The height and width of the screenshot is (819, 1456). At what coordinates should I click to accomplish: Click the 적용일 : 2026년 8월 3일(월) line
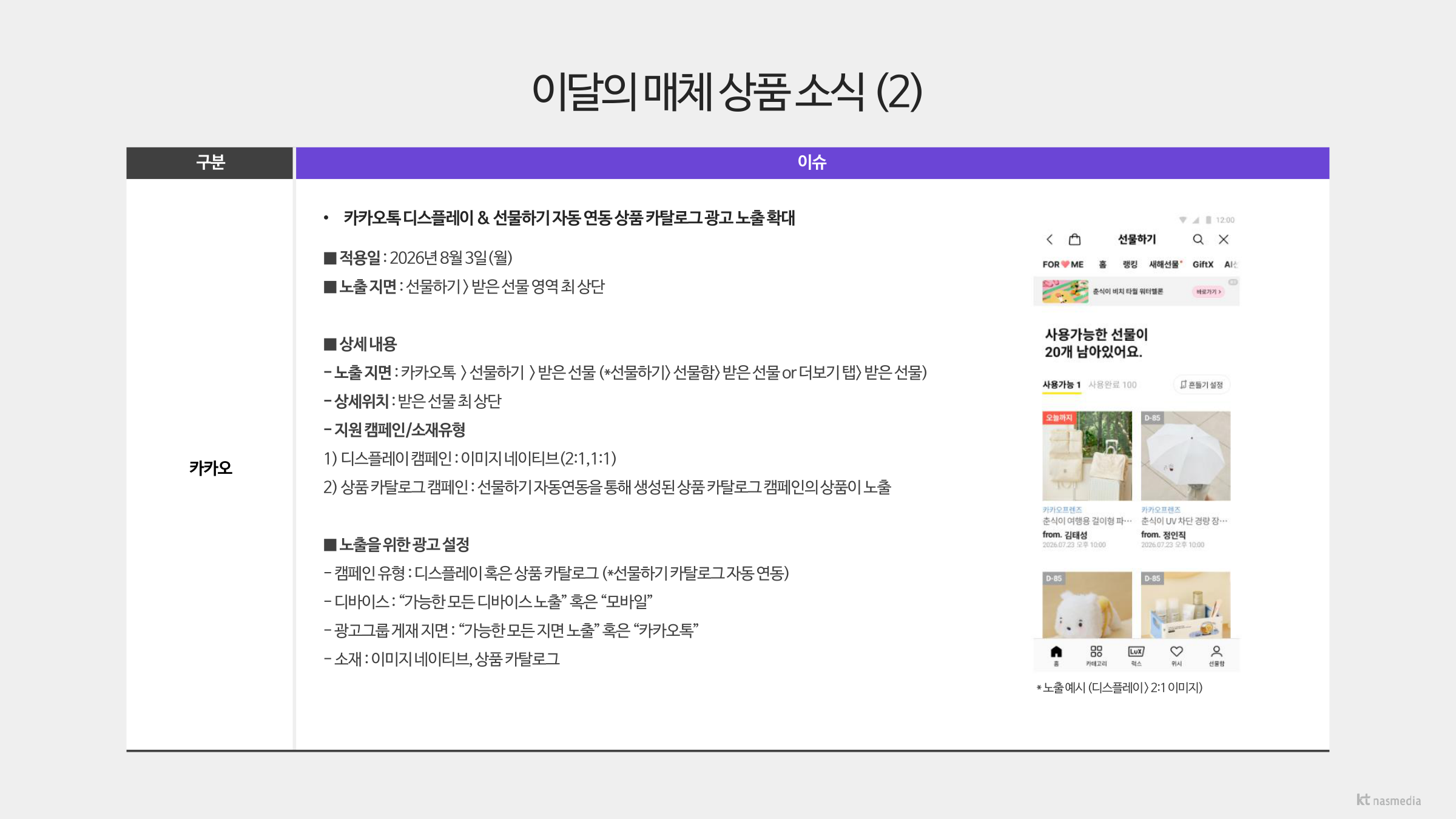coord(419,258)
